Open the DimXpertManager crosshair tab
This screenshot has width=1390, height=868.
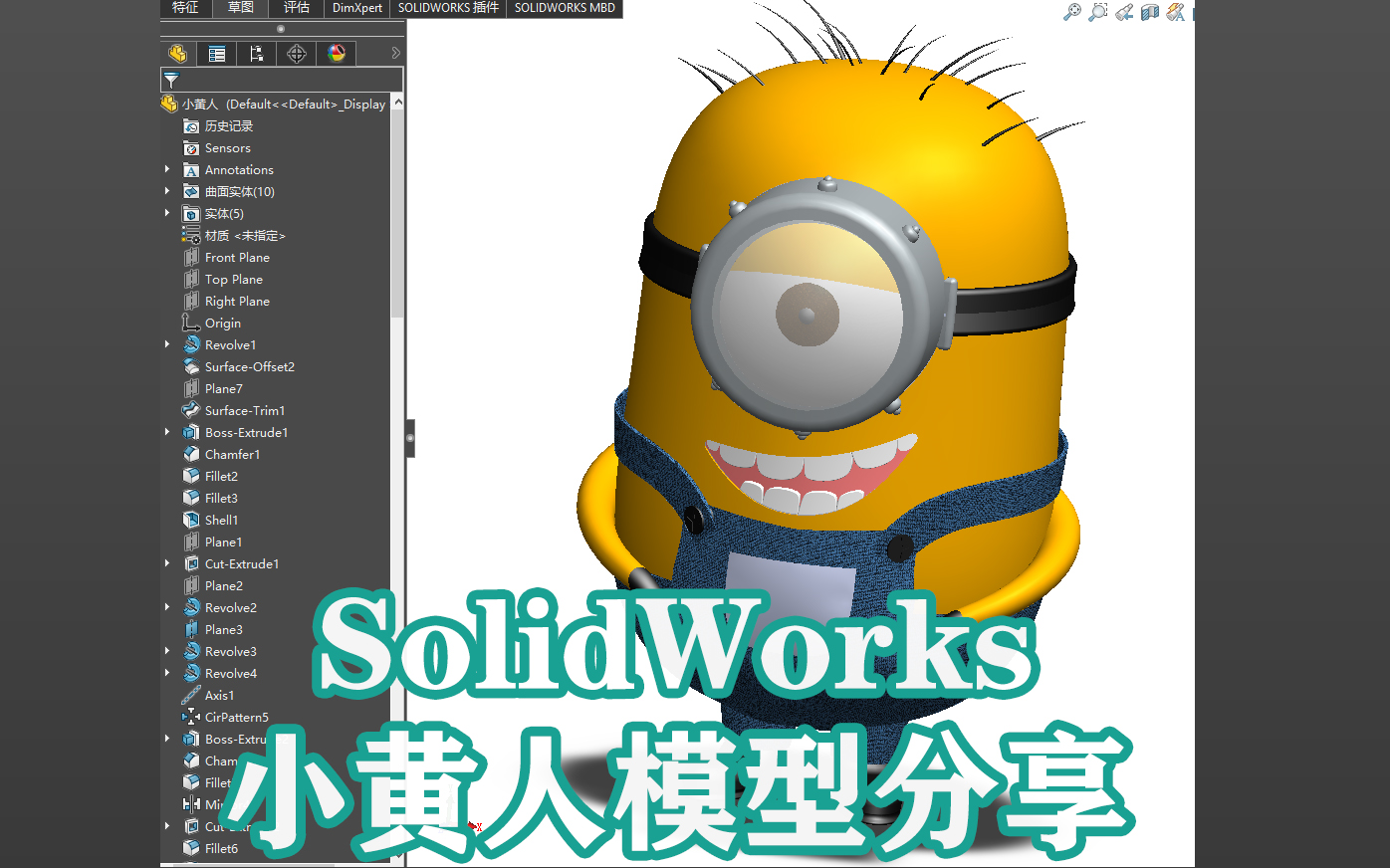coord(297,54)
